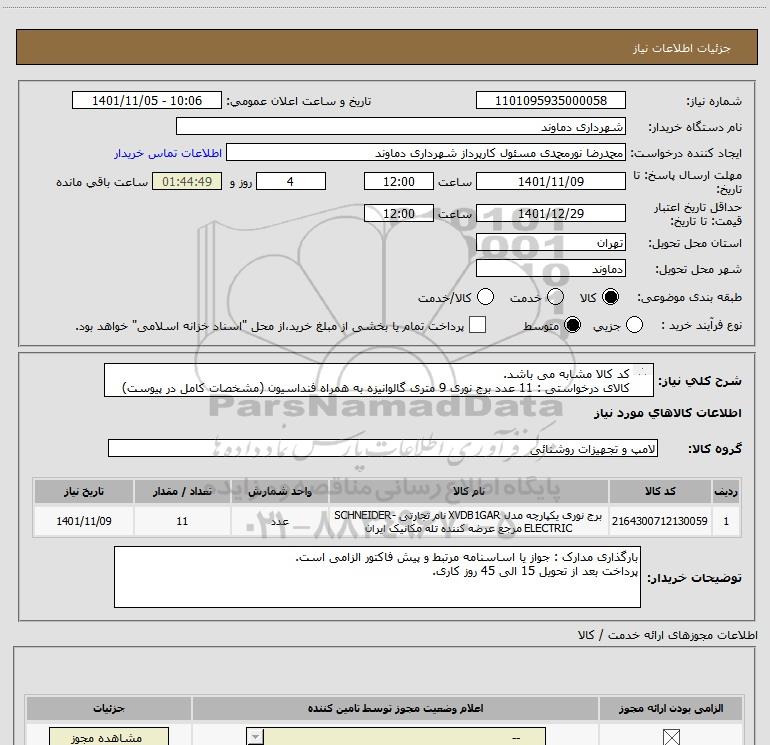Click the اطلاعات کالاهای مورد نیاز heading

pos(668,413)
